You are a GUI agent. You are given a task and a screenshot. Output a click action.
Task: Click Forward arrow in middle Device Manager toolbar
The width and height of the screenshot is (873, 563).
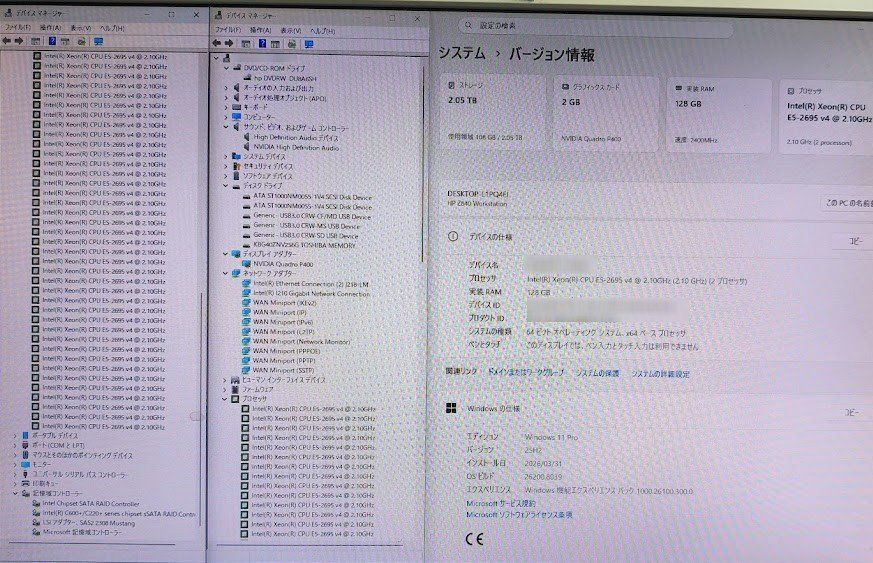pos(229,43)
